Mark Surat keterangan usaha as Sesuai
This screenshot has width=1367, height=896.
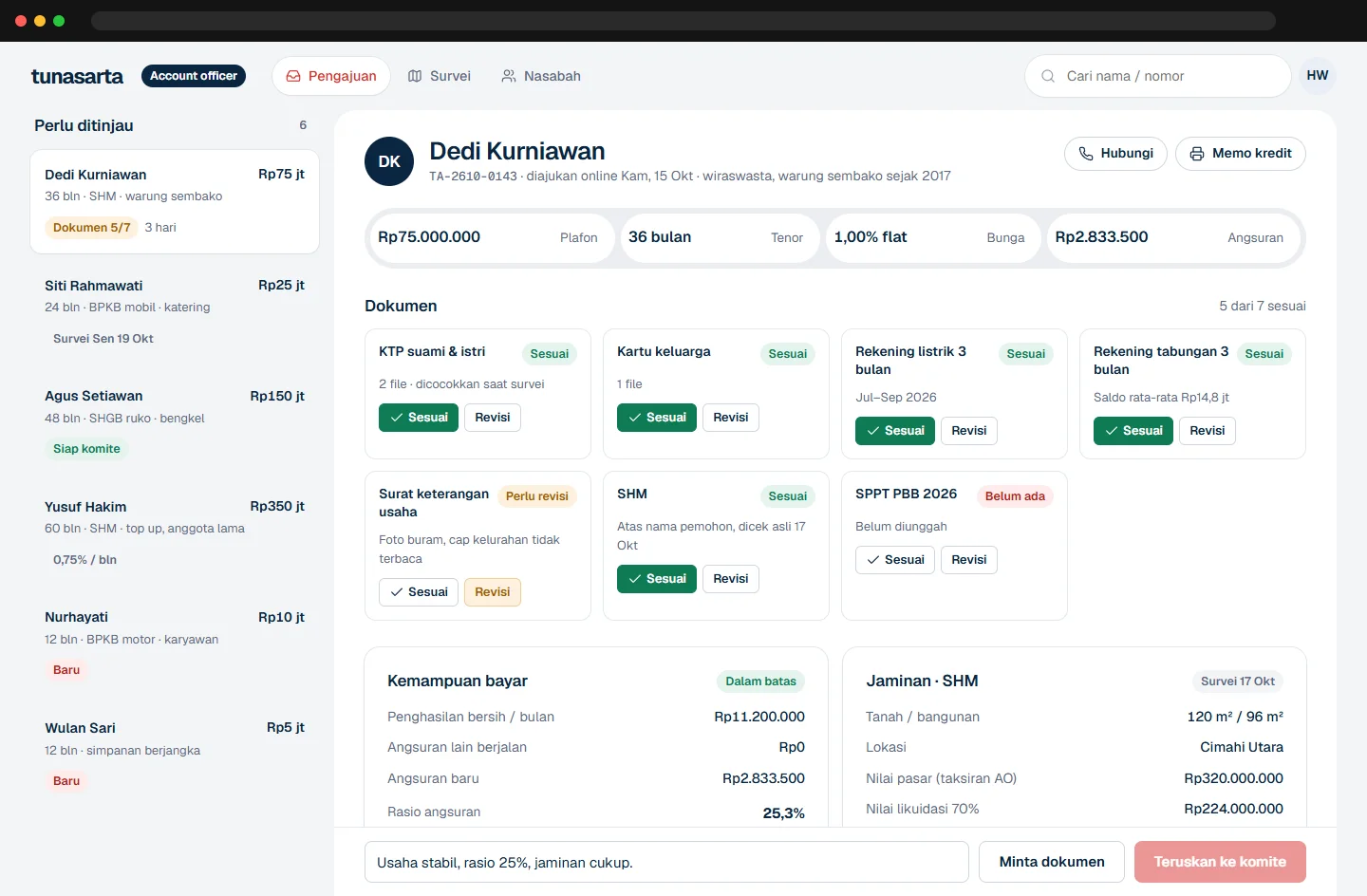click(x=419, y=592)
